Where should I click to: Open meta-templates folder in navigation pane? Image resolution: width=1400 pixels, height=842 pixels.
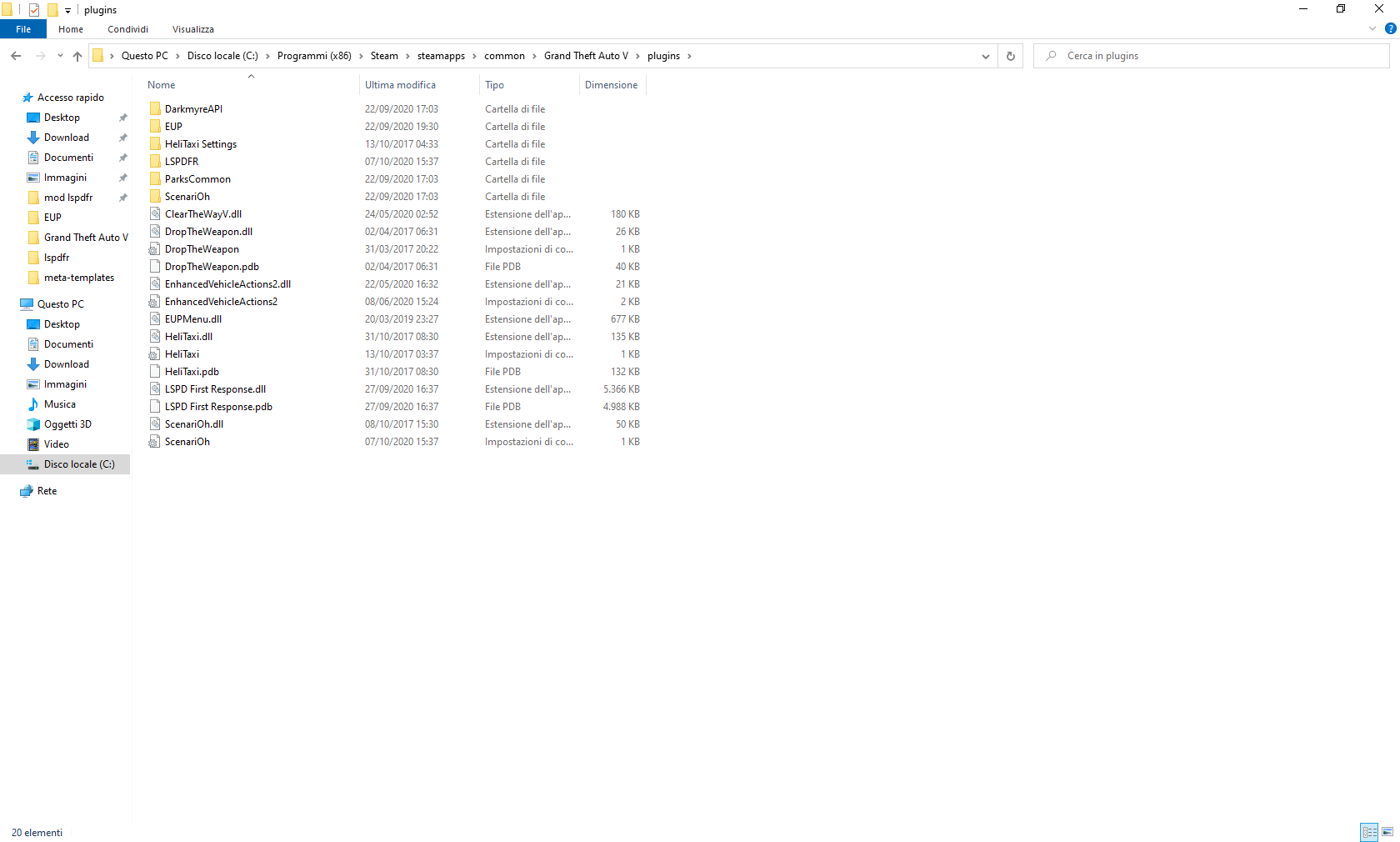[x=79, y=278]
